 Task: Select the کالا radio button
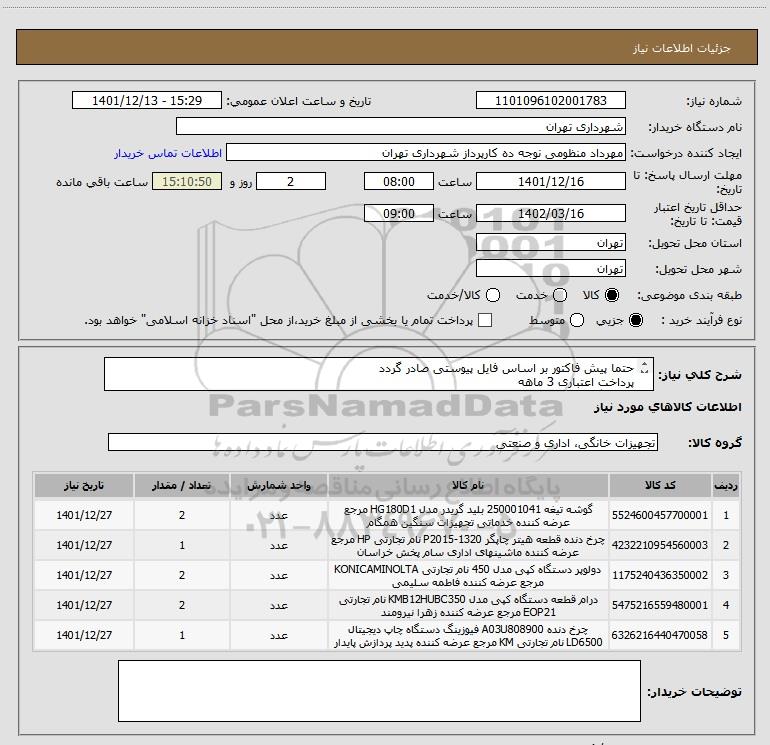coord(612,295)
